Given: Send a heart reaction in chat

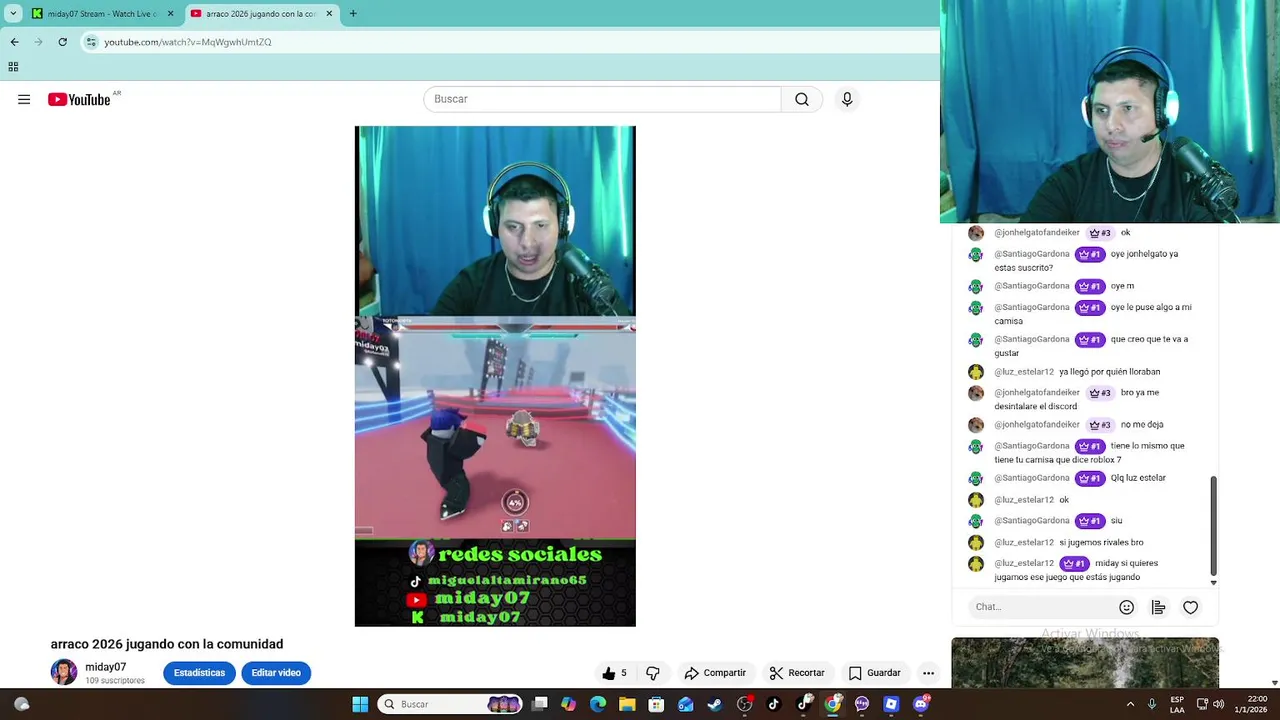Looking at the screenshot, I should pos(1190,607).
